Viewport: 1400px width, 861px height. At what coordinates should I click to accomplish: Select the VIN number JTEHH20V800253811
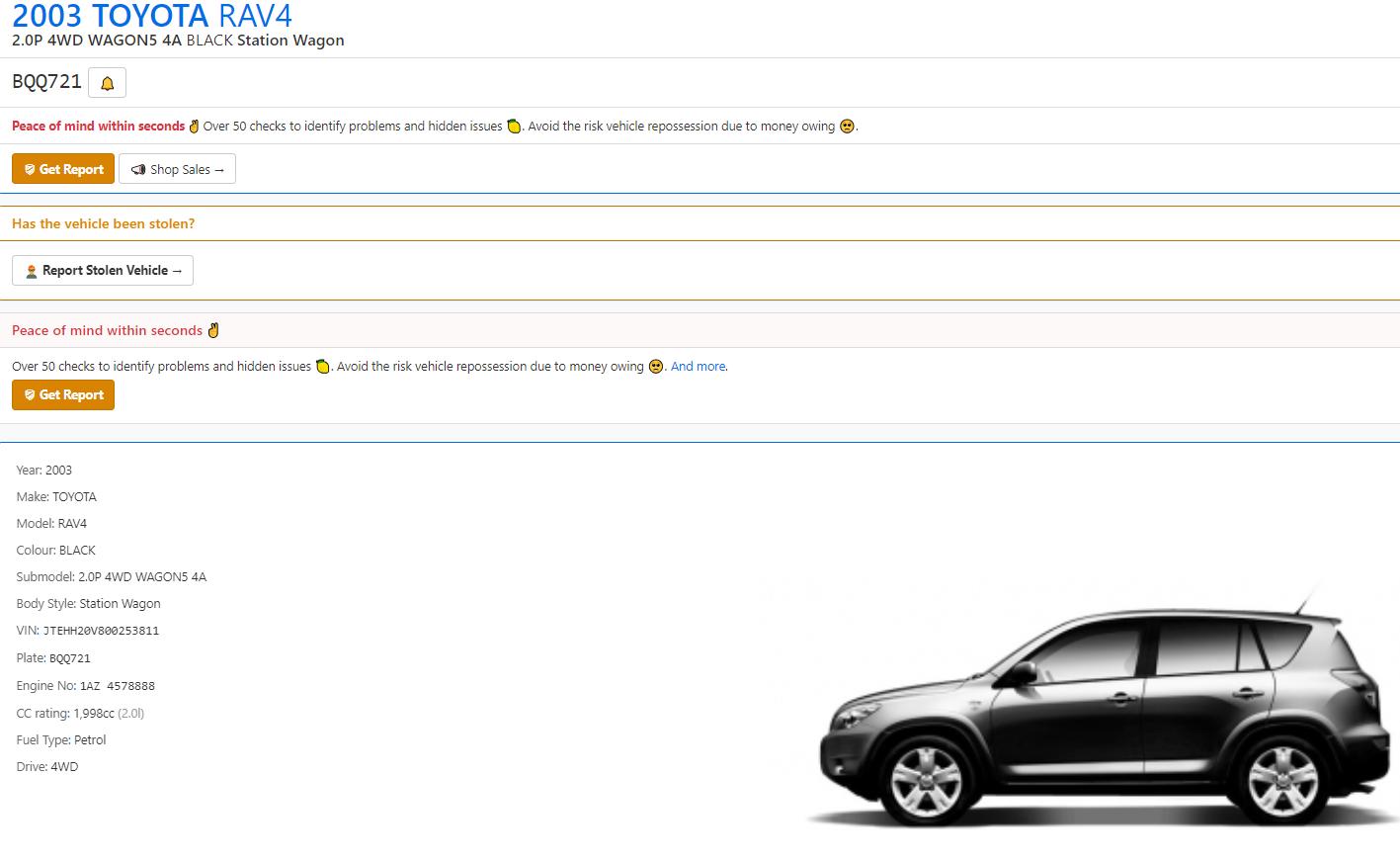click(x=101, y=631)
